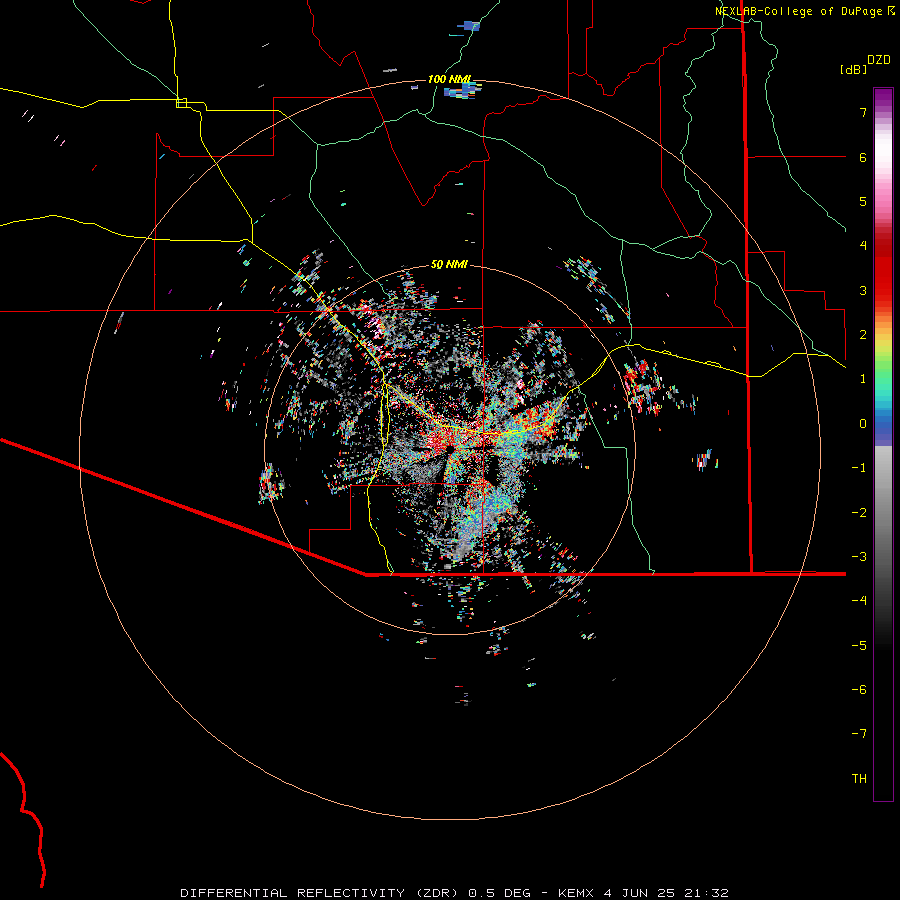Click the positive 7 scale value
The width and height of the screenshot is (900, 900).
coord(863,112)
